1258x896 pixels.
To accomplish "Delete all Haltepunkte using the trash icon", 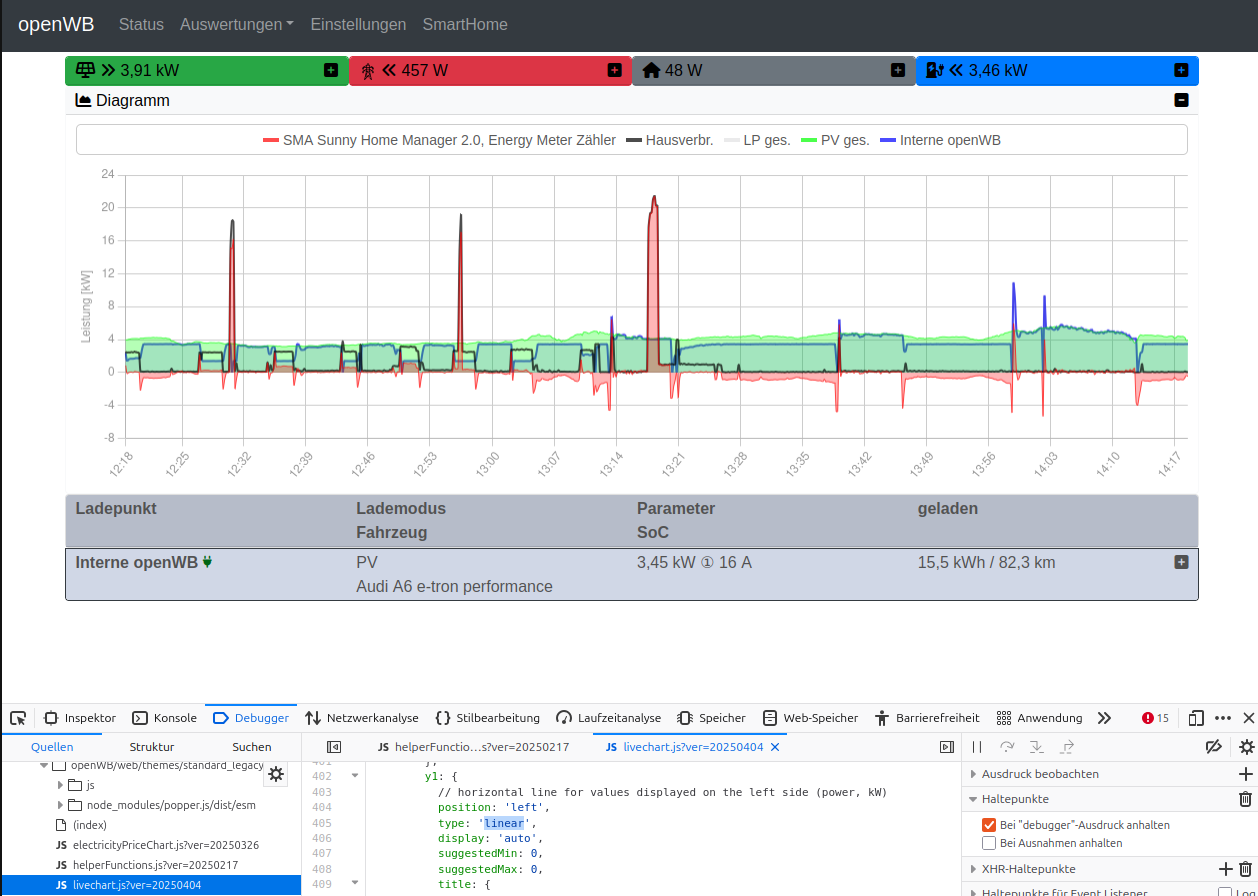I will [x=1245, y=798].
